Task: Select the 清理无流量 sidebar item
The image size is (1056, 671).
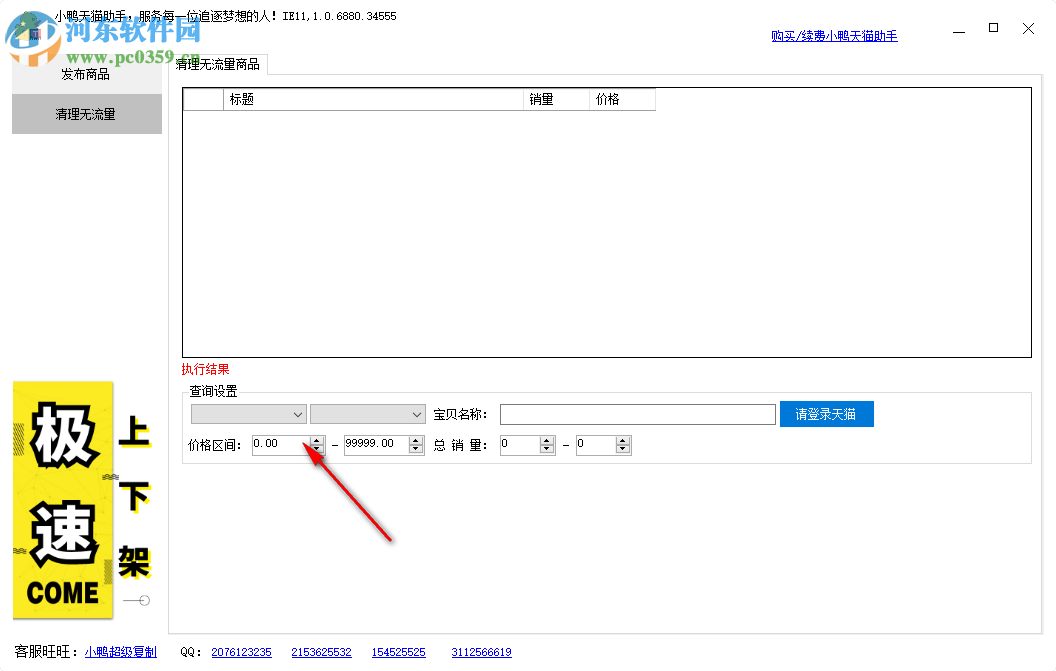Action: 86,115
